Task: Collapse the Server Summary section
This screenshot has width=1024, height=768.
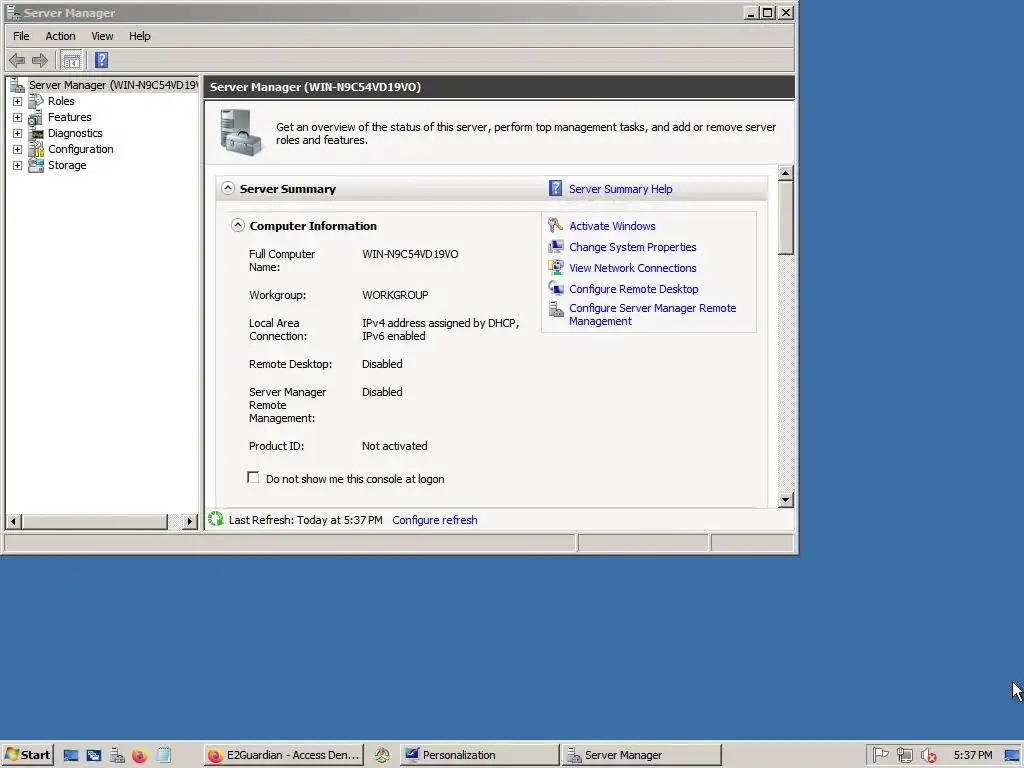Action: (x=227, y=188)
